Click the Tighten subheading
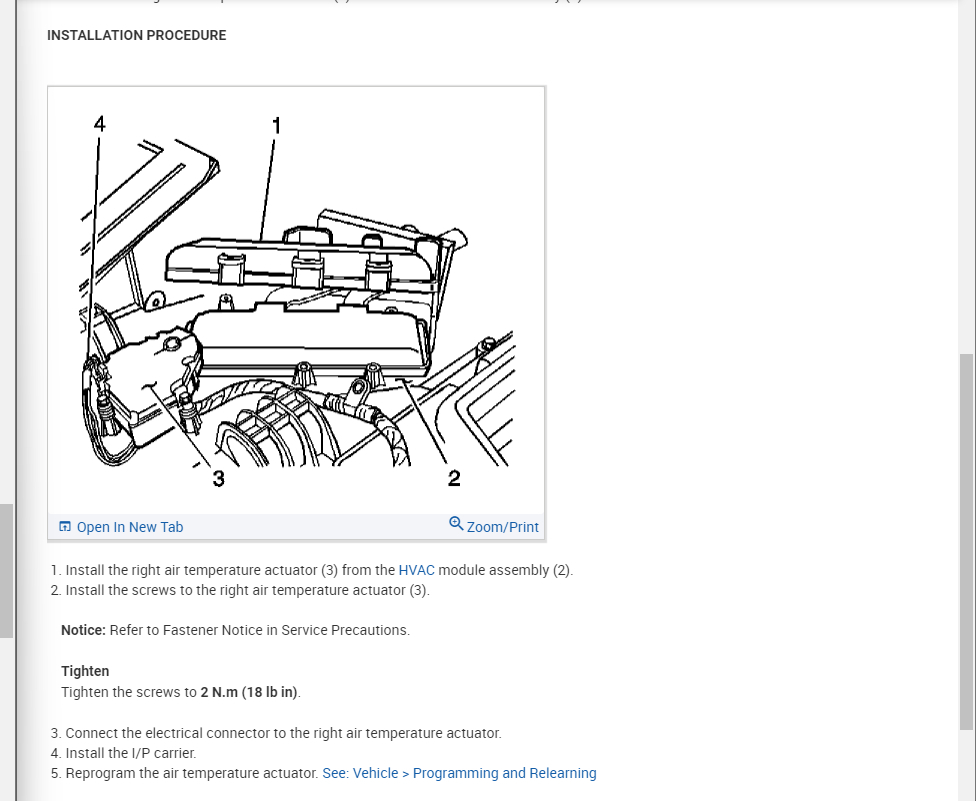The image size is (976, 801). pyautogui.click(x=85, y=671)
